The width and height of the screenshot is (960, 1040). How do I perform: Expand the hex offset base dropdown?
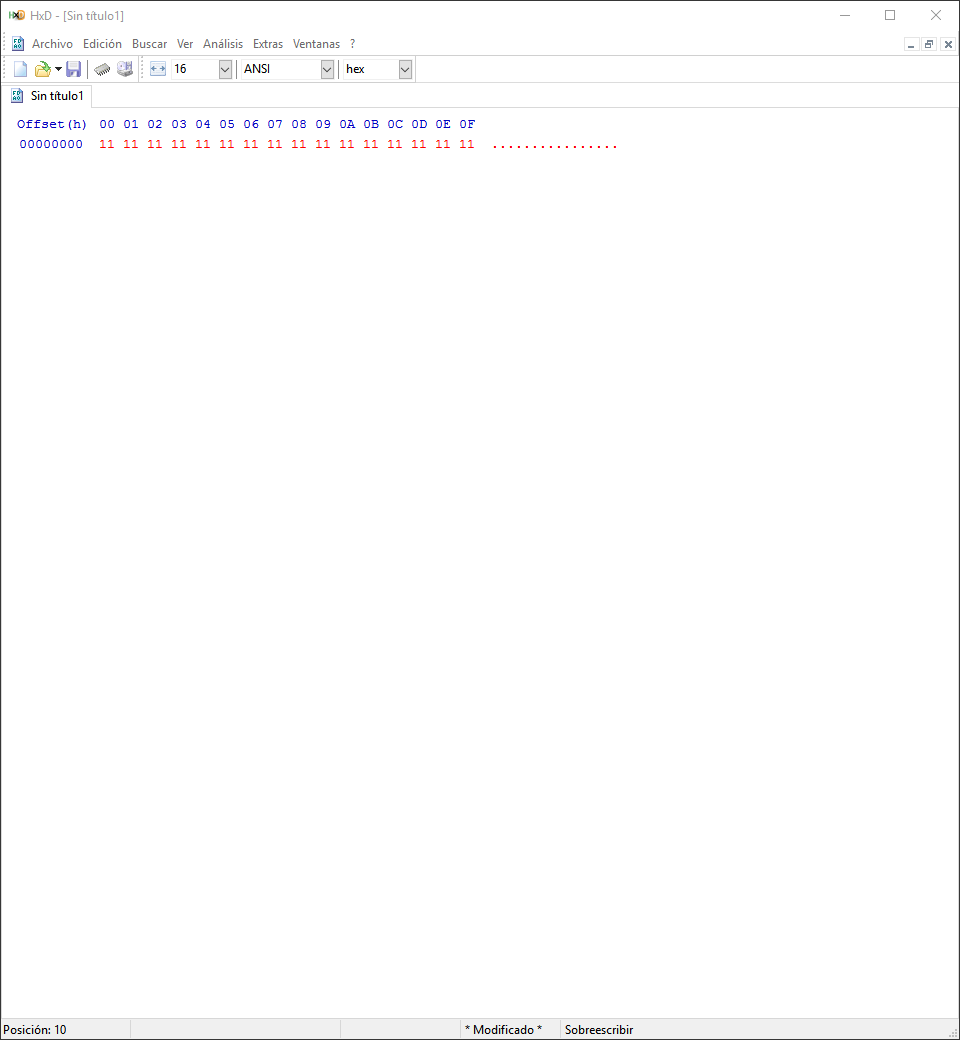point(405,69)
